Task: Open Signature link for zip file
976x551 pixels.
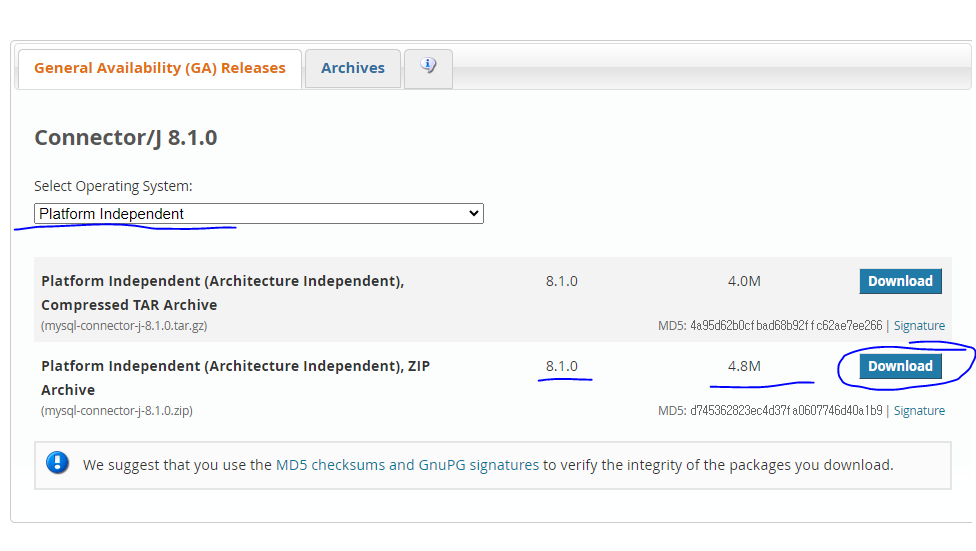Action: click(919, 411)
